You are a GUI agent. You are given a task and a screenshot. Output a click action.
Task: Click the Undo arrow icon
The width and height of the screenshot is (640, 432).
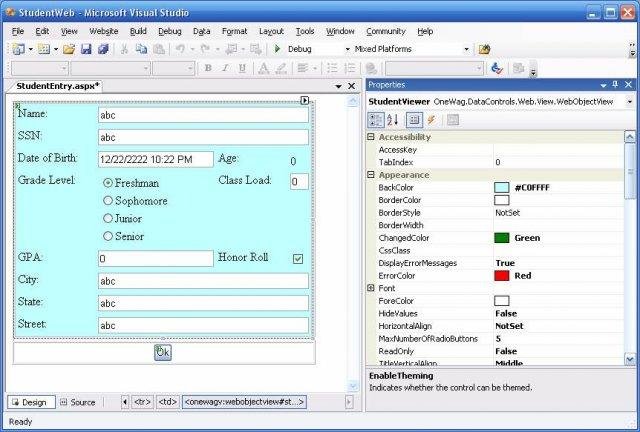pyautogui.click(x=180, y=49)
